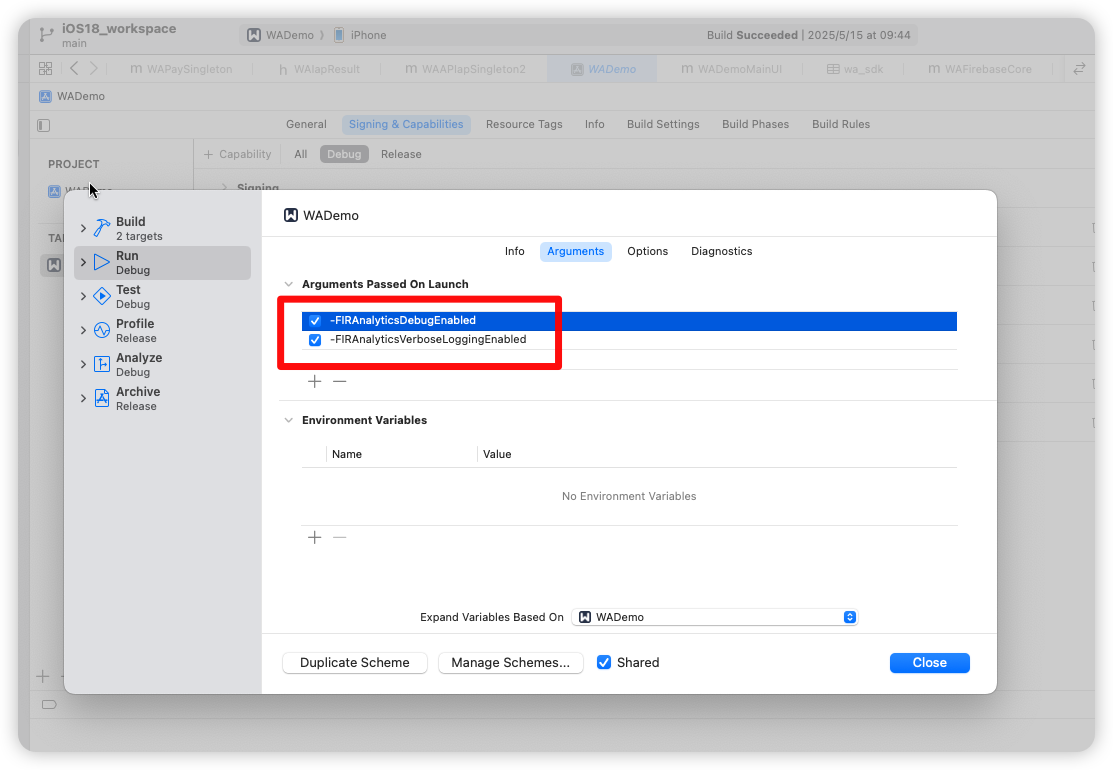The height and width of the screenshot is (770, 1113).
Task: Open the wa_sdk editor tab
Action: click(855, 69)
